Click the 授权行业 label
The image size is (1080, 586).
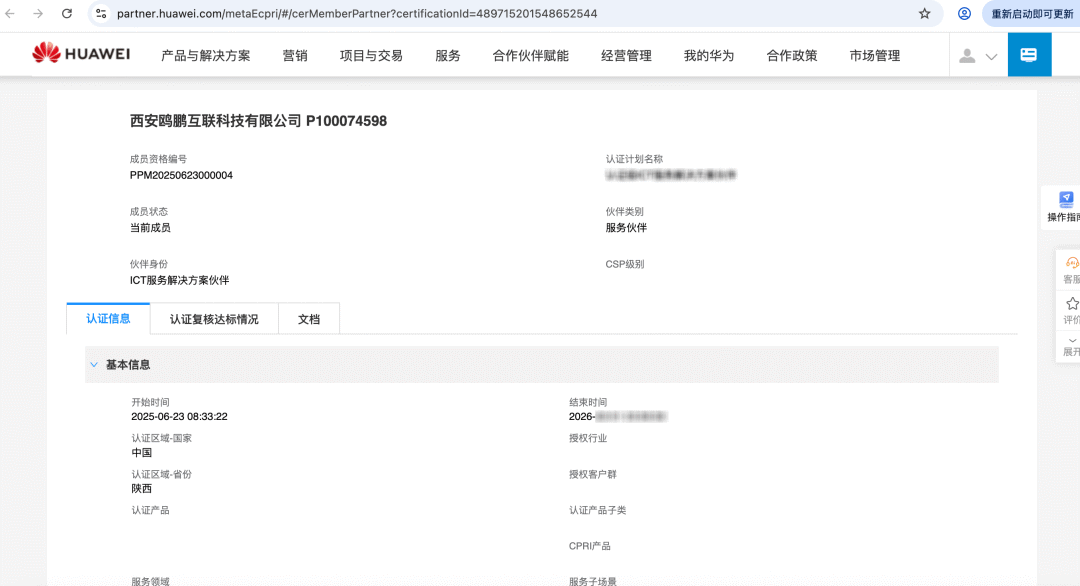pos(588,438)
